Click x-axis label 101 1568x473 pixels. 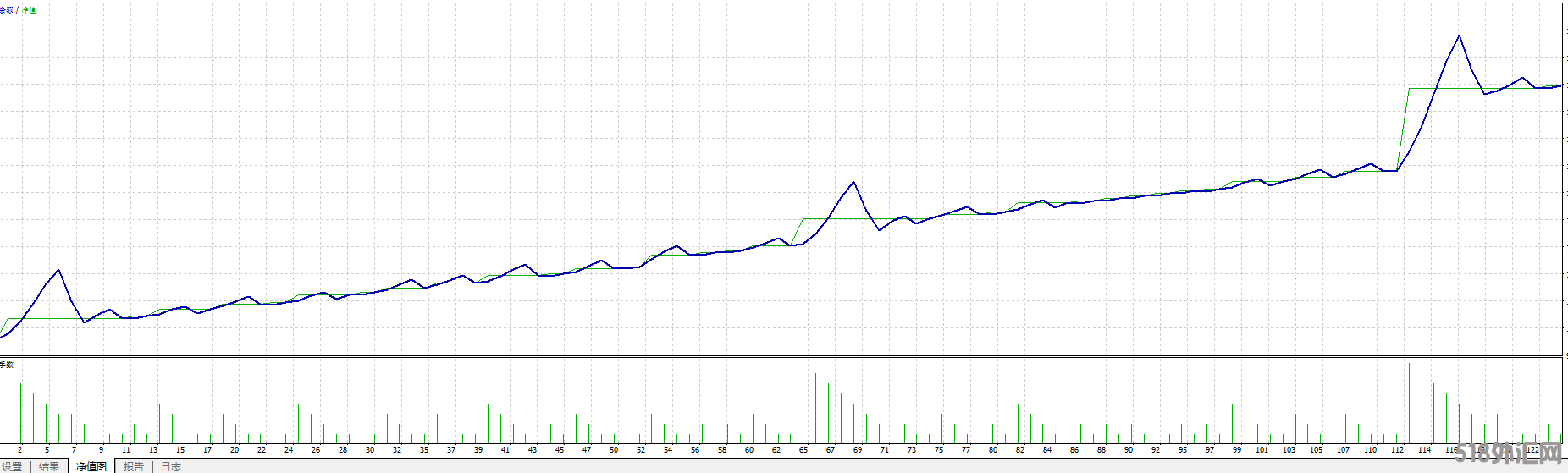1262,450
